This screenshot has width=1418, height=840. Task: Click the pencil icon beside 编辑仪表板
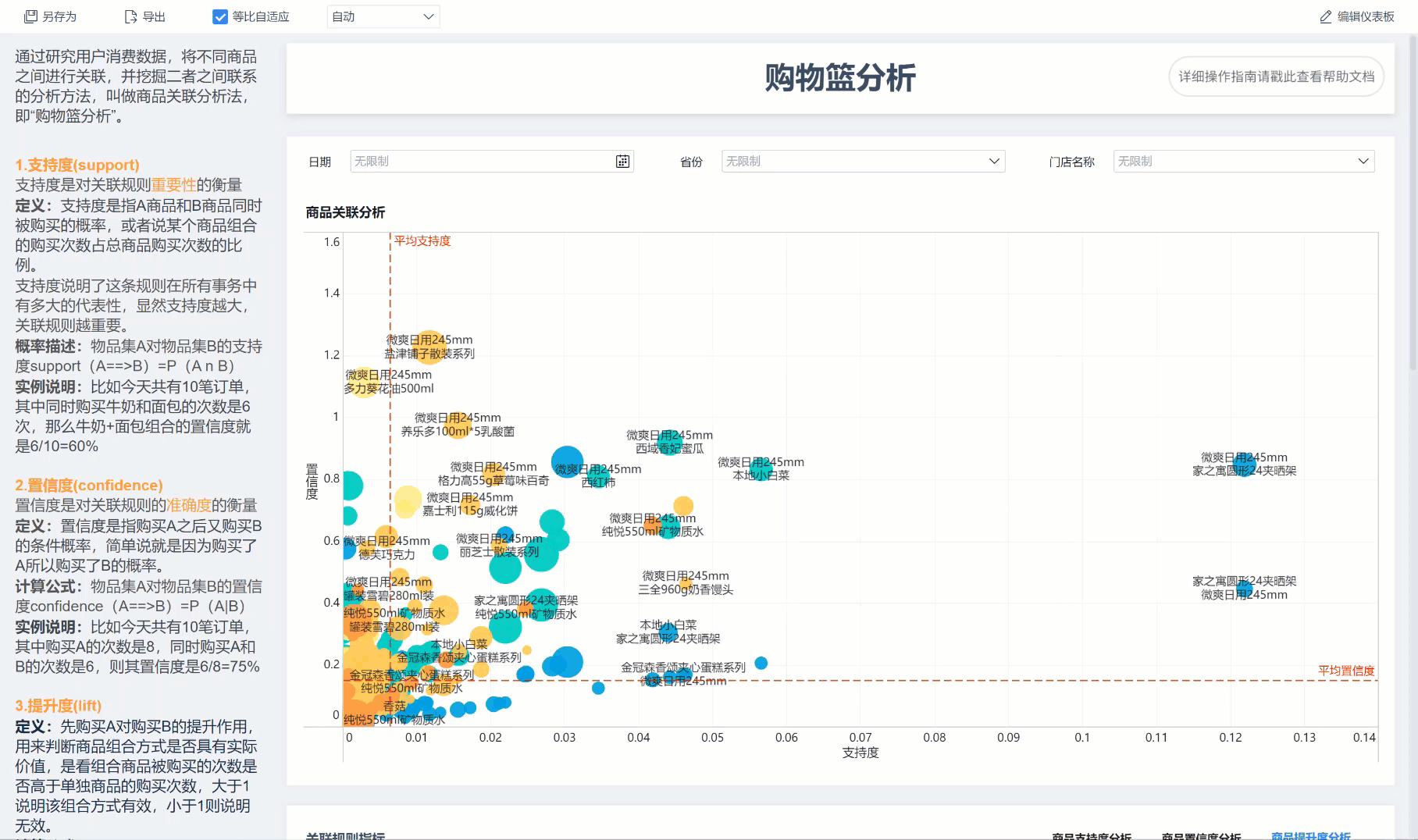coord(1324,16)
